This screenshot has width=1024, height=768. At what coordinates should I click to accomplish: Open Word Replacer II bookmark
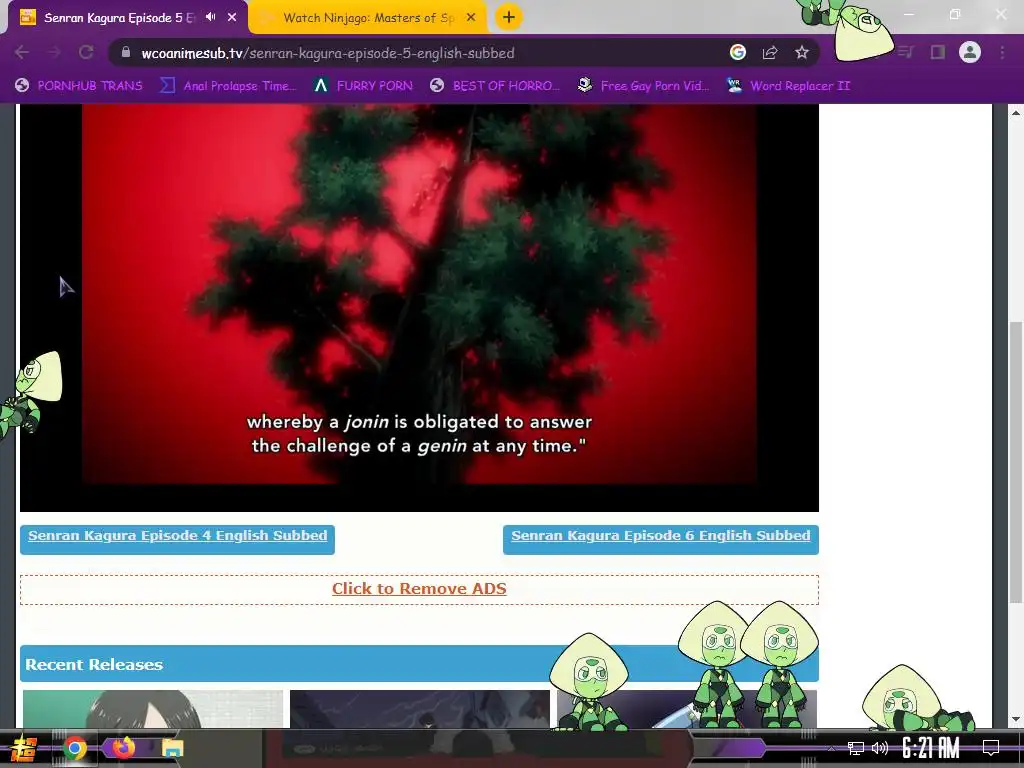(789, 86)
